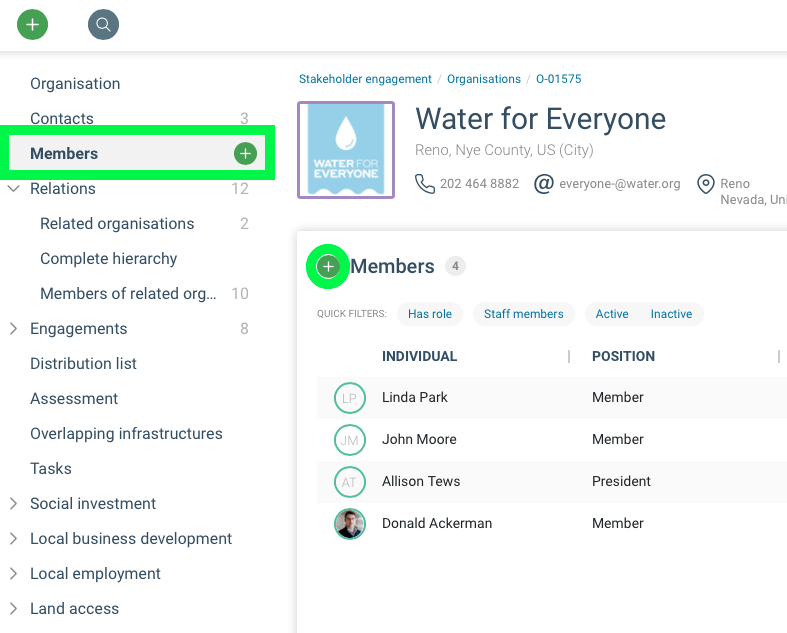787x633 pixels.
Task: Expand the Engagements section
Action: click(14, 329)
